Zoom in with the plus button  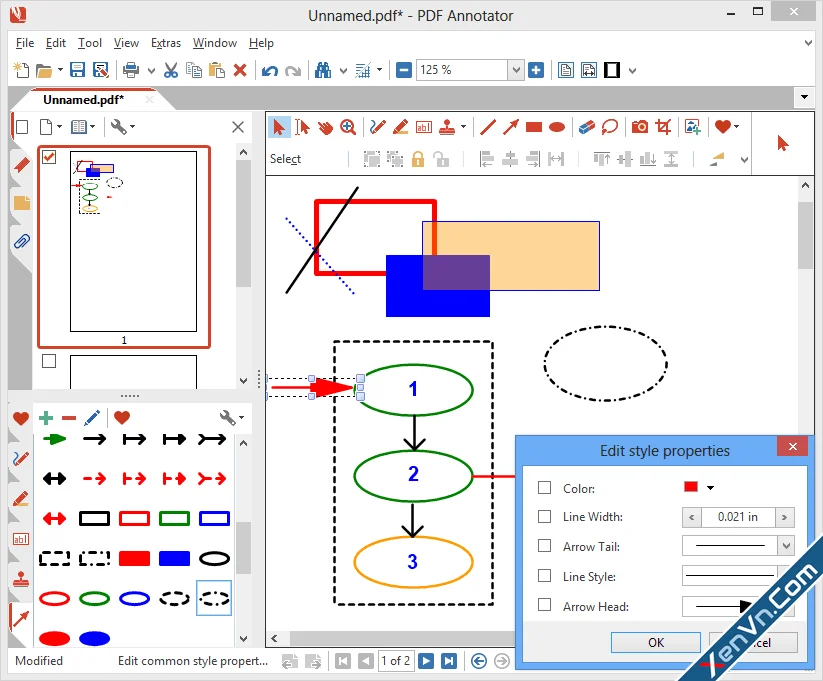point(536,70)
